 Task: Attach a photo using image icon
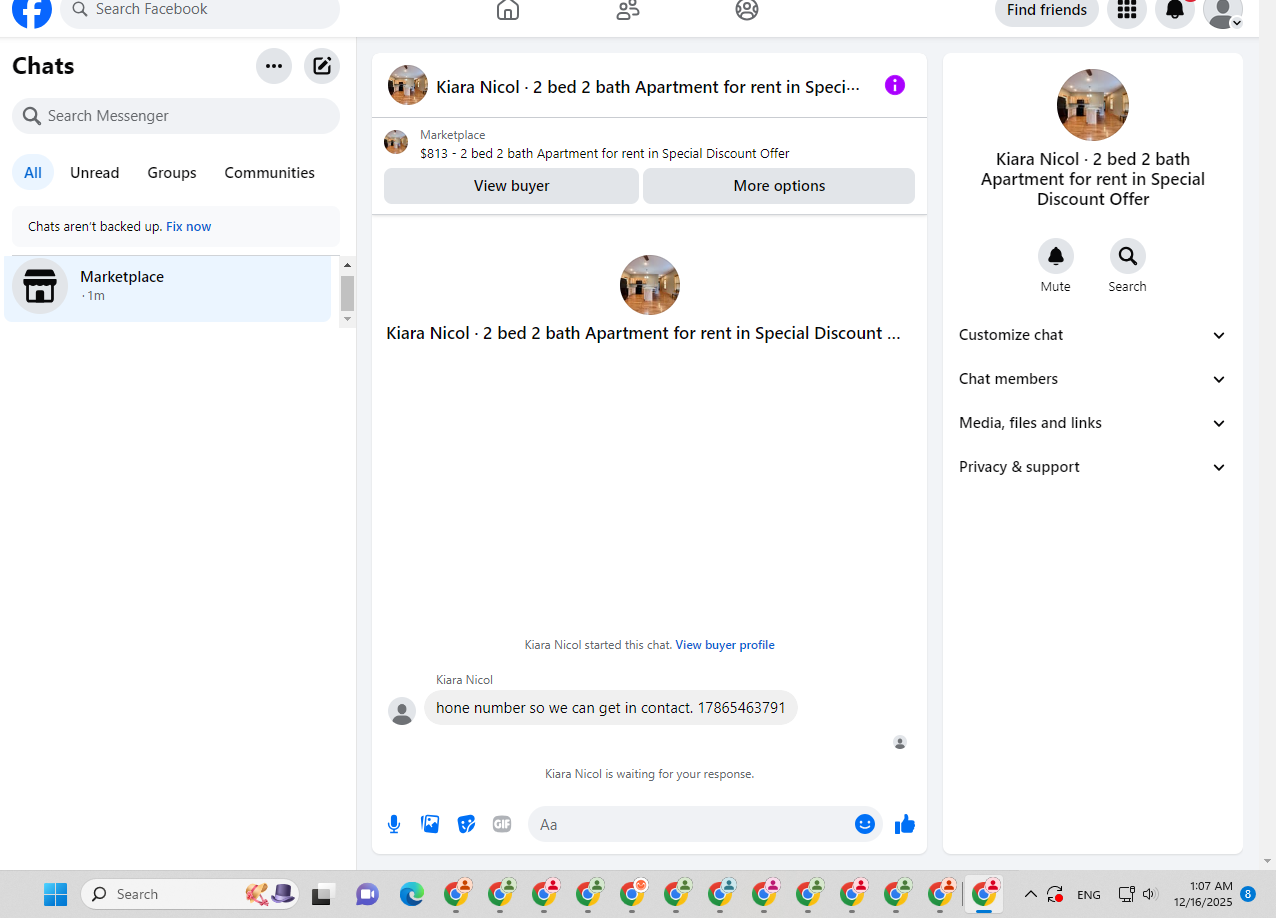tap(430, 824)
